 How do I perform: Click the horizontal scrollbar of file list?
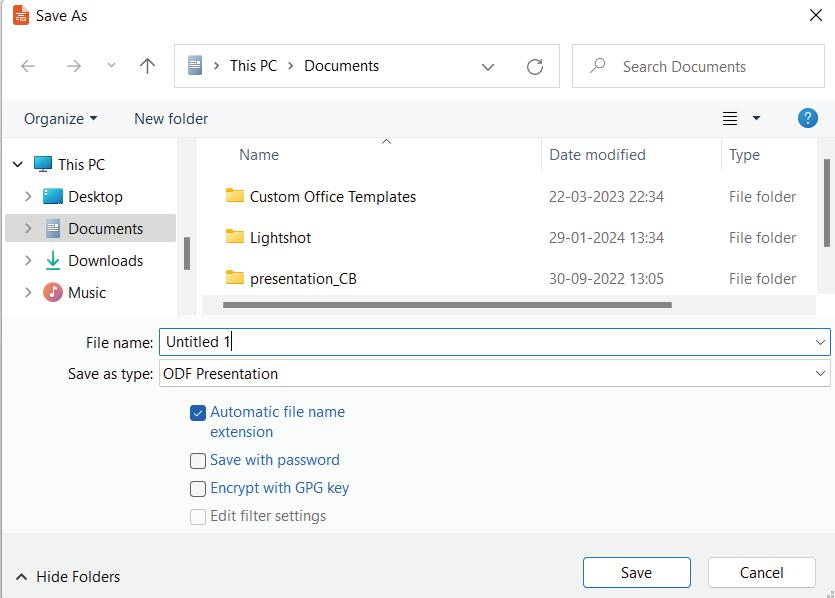pos(446,305)
